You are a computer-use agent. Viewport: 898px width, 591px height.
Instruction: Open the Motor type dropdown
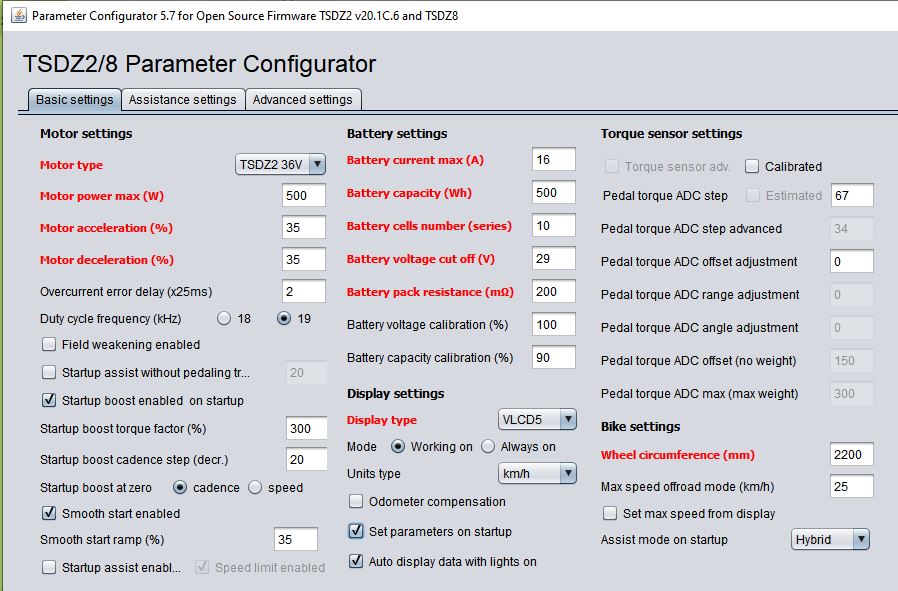tap(281, 165)
